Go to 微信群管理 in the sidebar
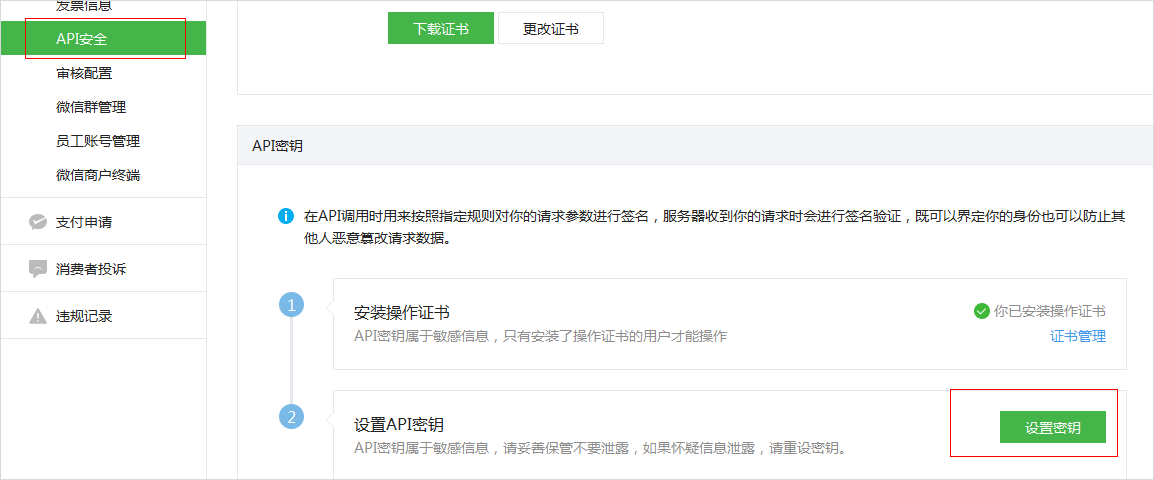 coord(91,107)
